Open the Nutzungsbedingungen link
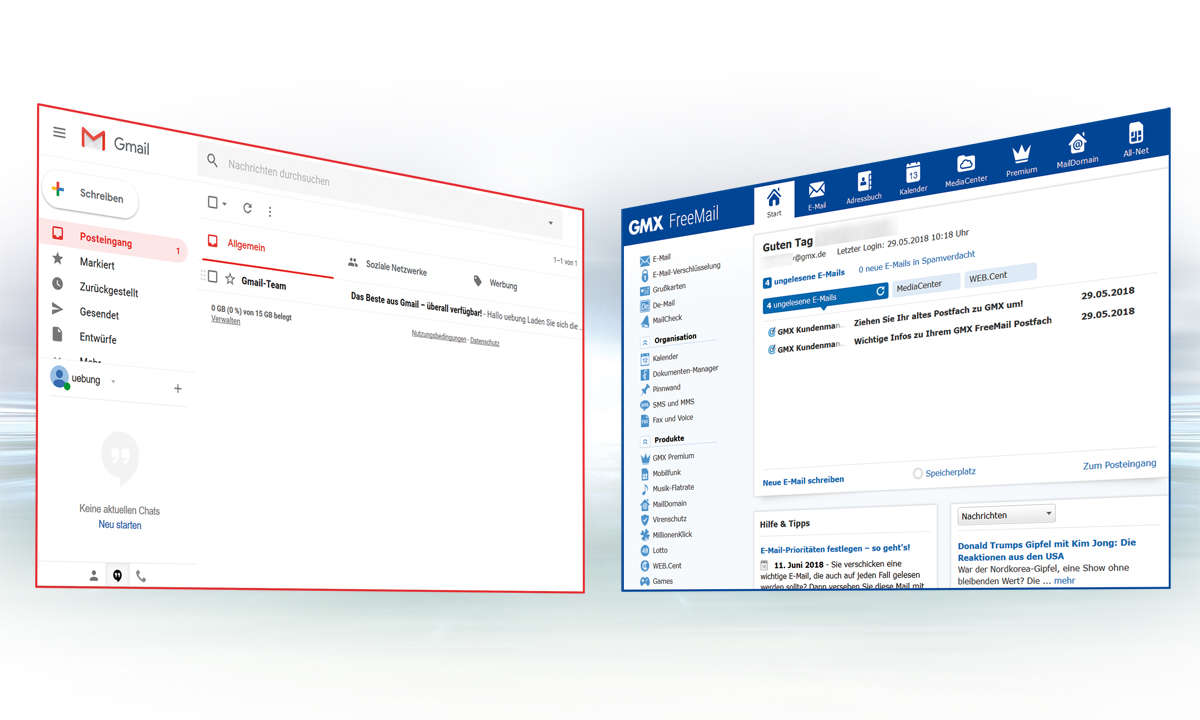 [439, 337]
